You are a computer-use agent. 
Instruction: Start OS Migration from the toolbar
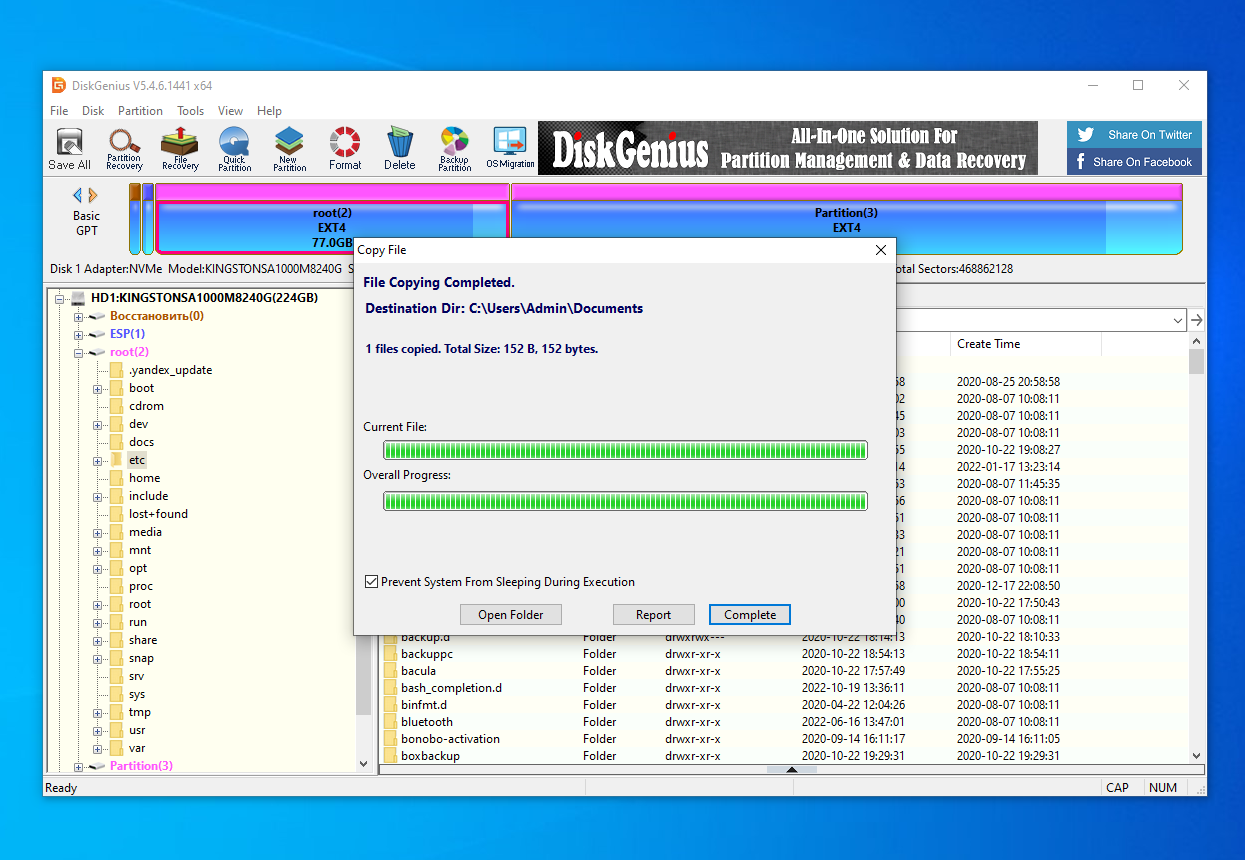(511, 148)
